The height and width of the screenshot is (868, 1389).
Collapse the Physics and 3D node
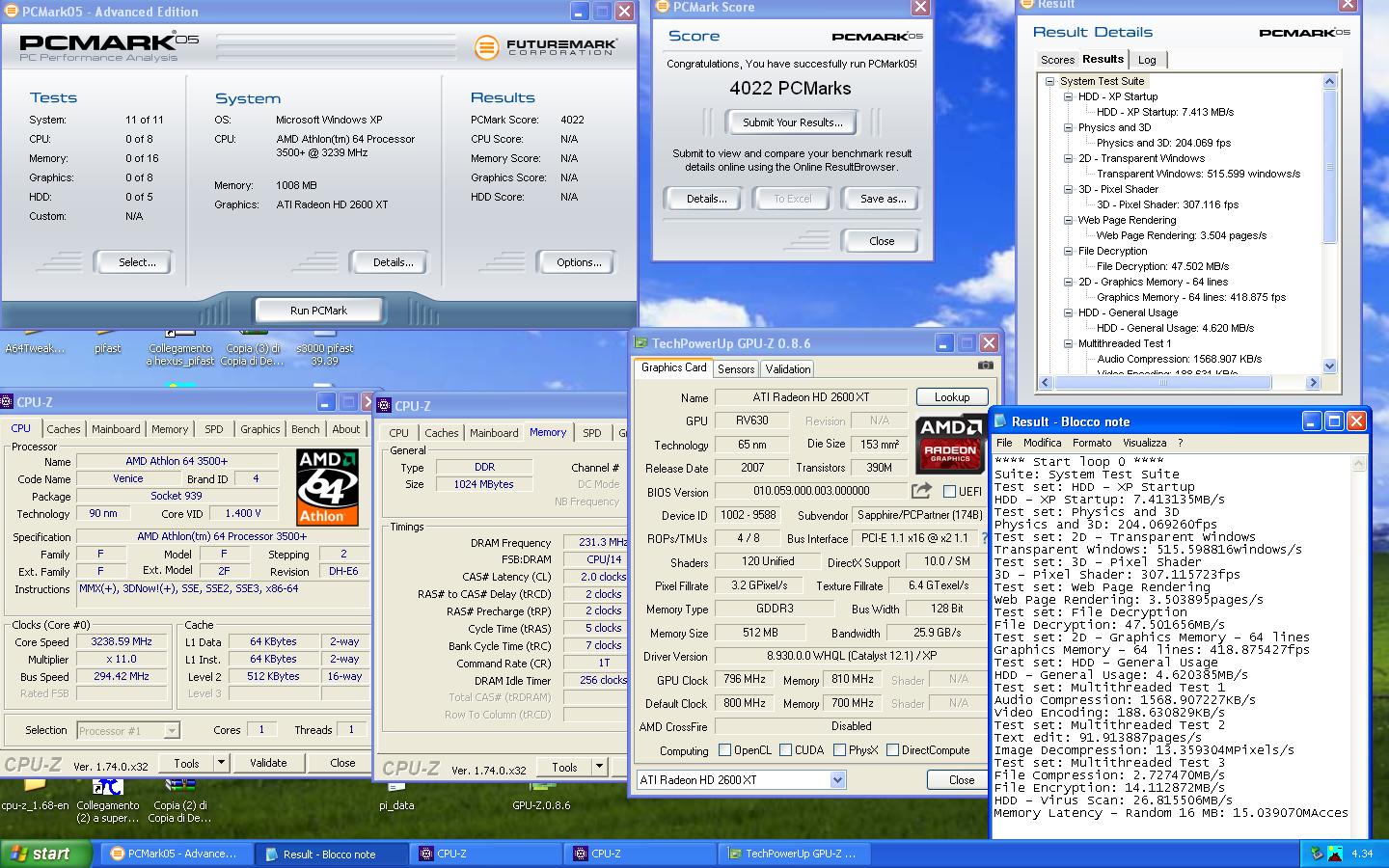click(1068, 127)
